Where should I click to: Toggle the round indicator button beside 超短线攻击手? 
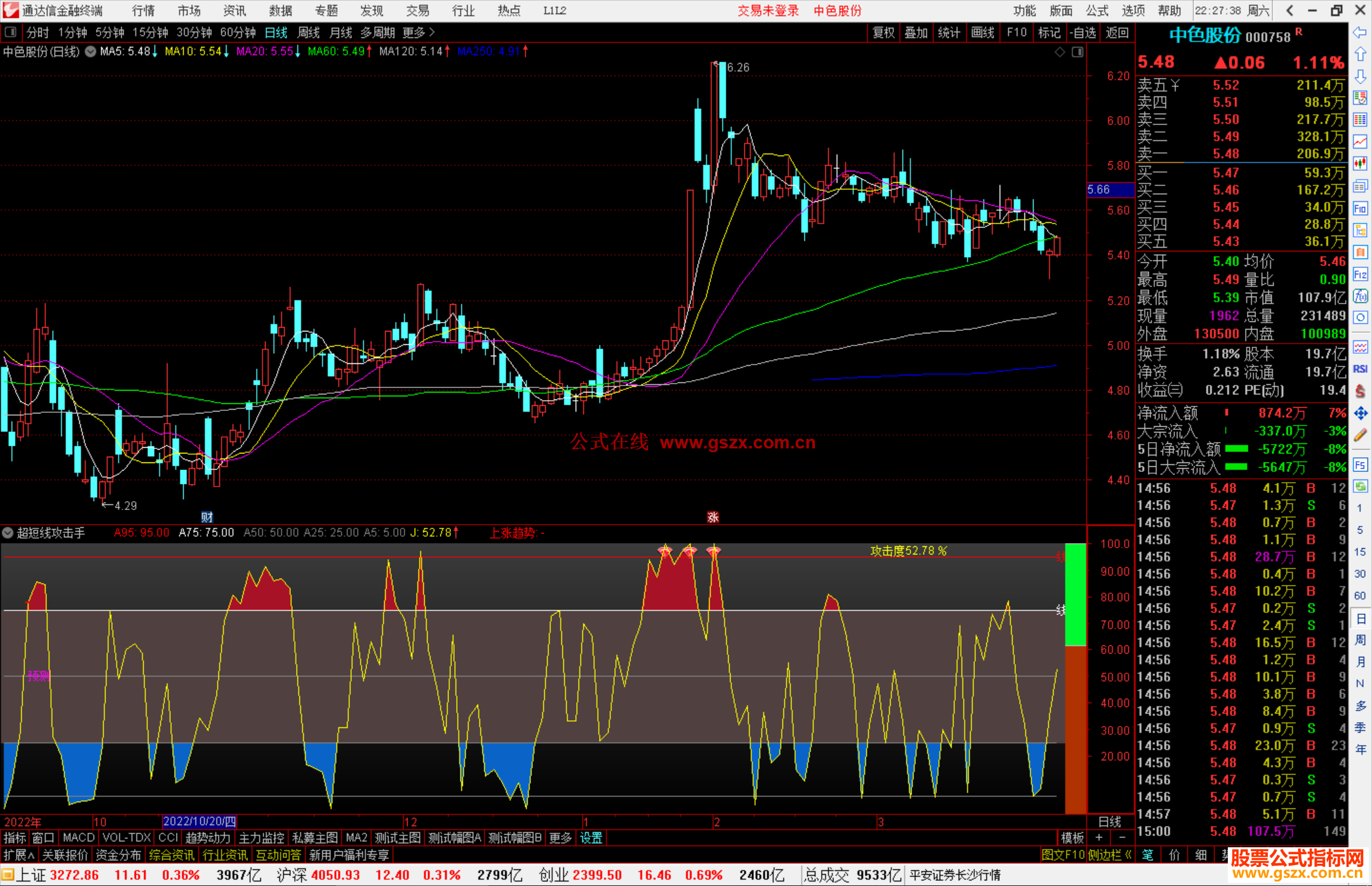pos(8,533)
